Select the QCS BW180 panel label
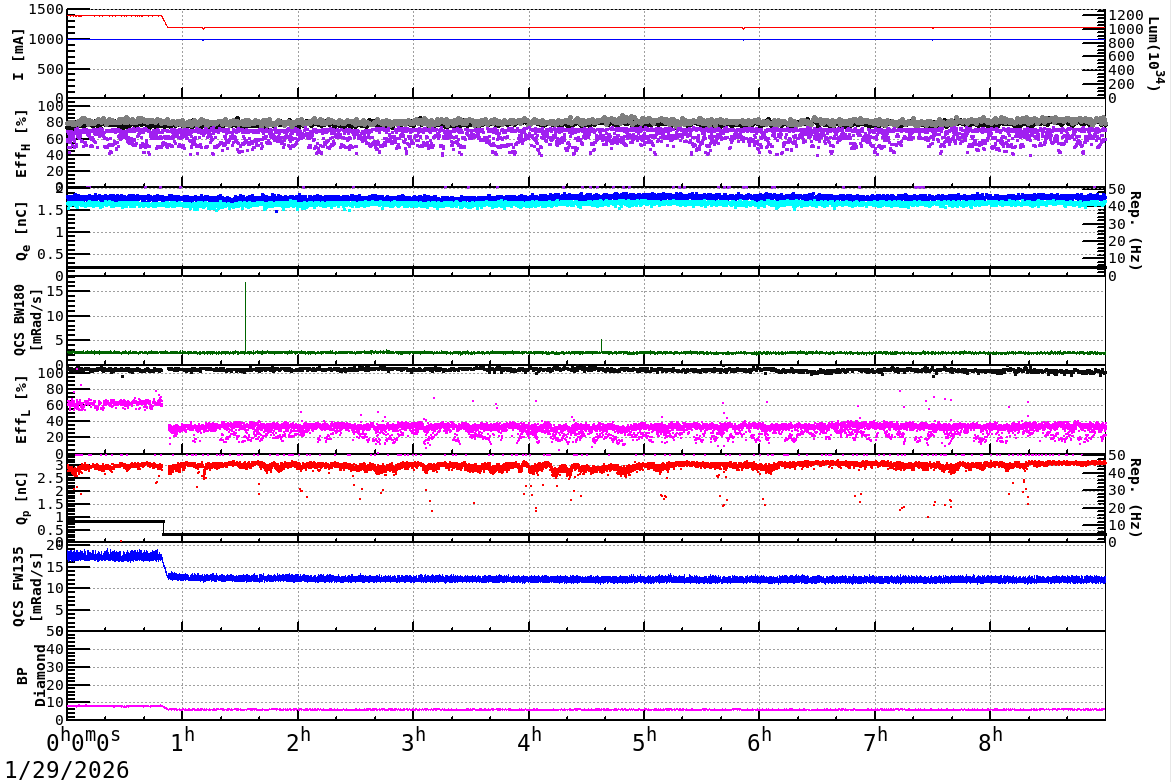Screen dimensions: 1172x782 click(x=20, y=315)
